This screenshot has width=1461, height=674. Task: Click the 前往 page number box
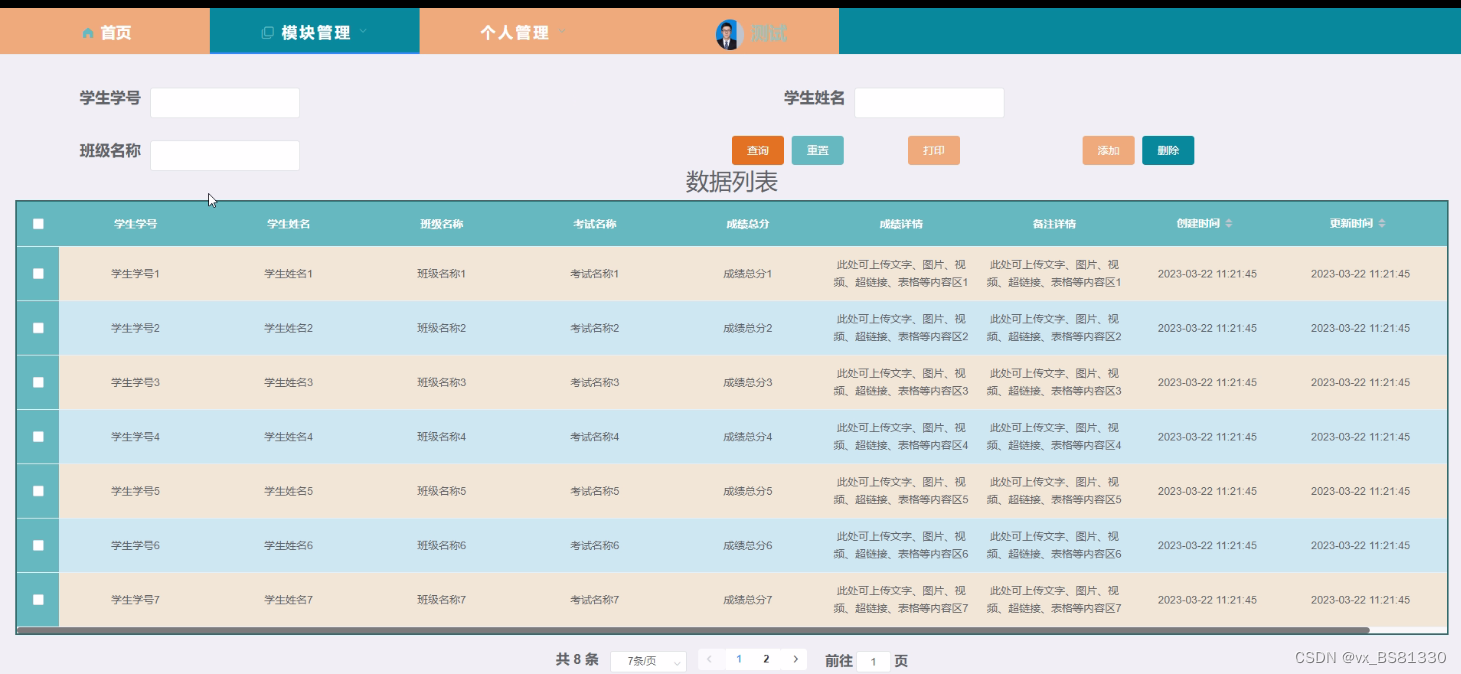(x=873, y=662)
